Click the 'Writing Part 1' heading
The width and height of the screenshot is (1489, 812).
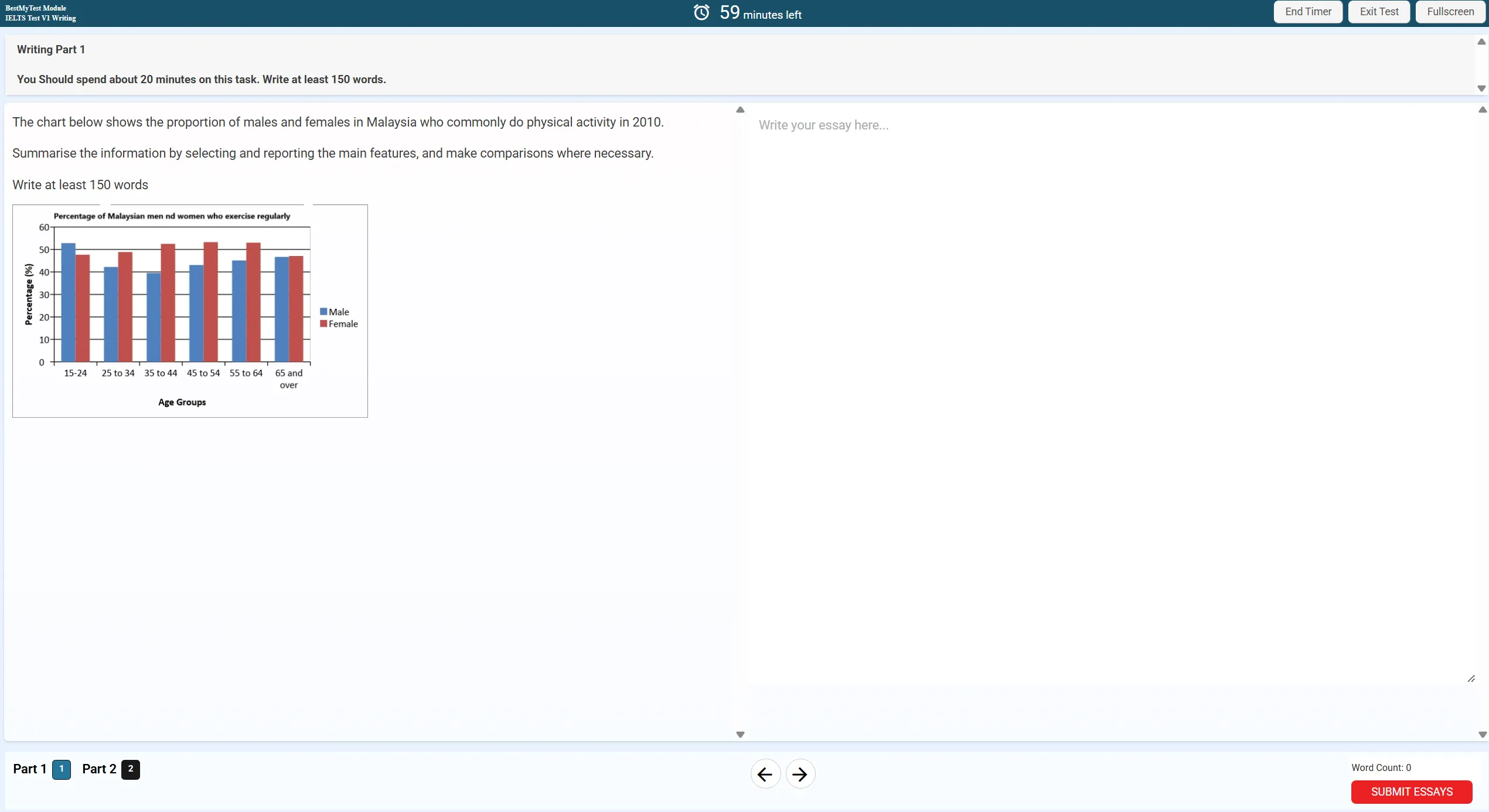click(51, 50)
